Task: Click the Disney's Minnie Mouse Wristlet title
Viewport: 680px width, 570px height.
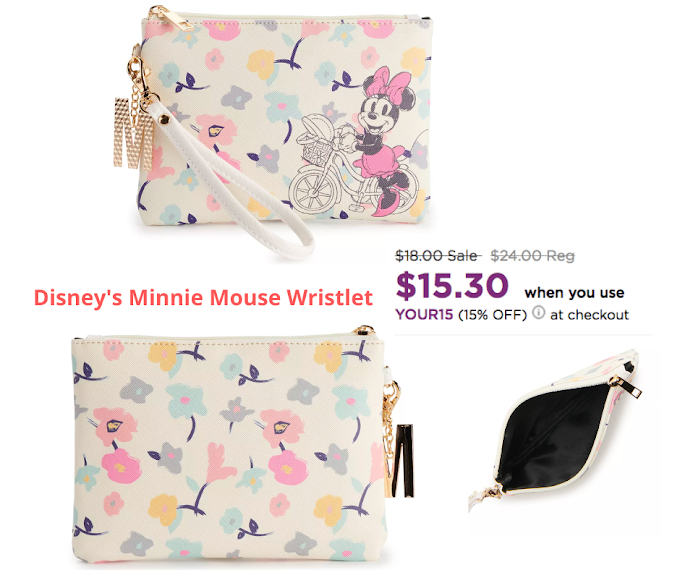Action: tap(203, 298)
